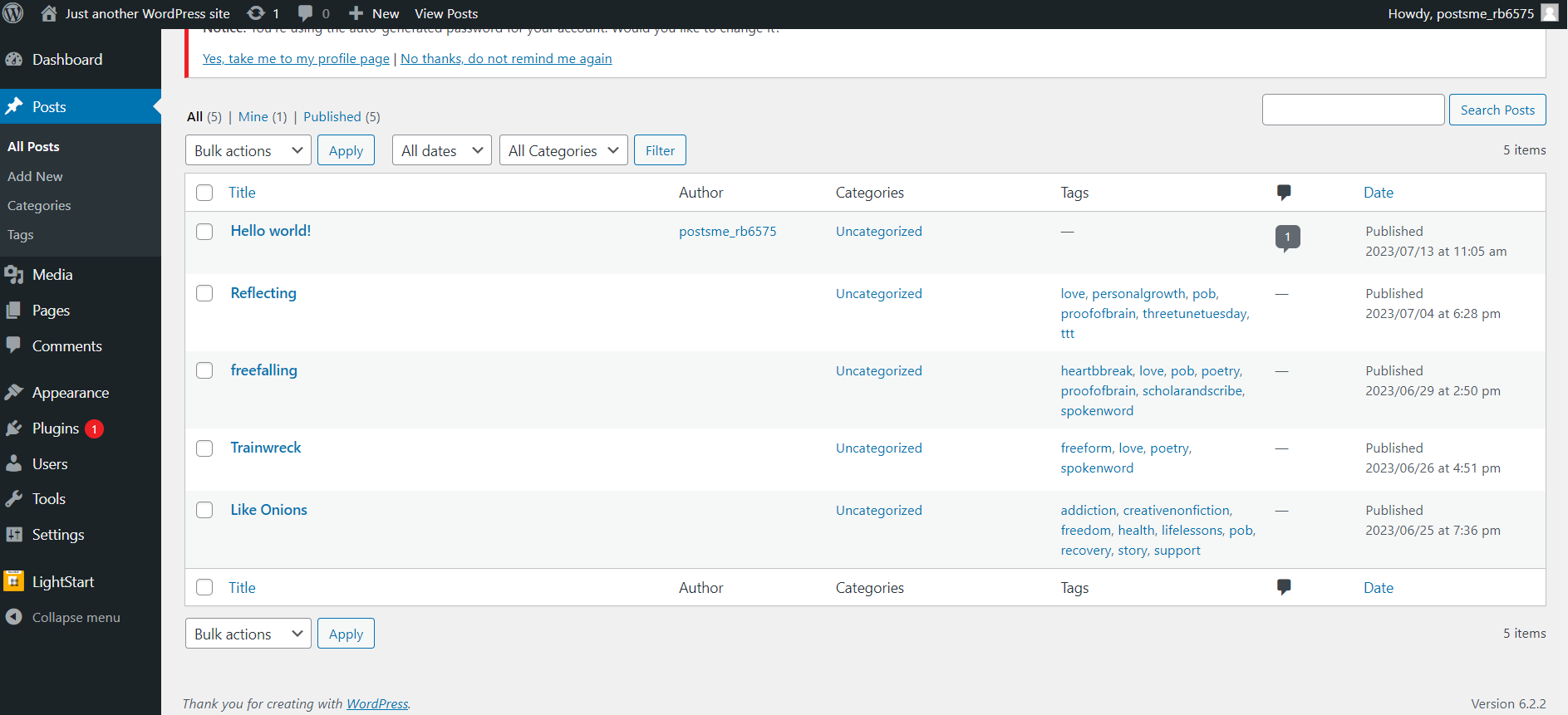Open the Like Onions post title link
Screen dimensions: 1568x715
268,510
